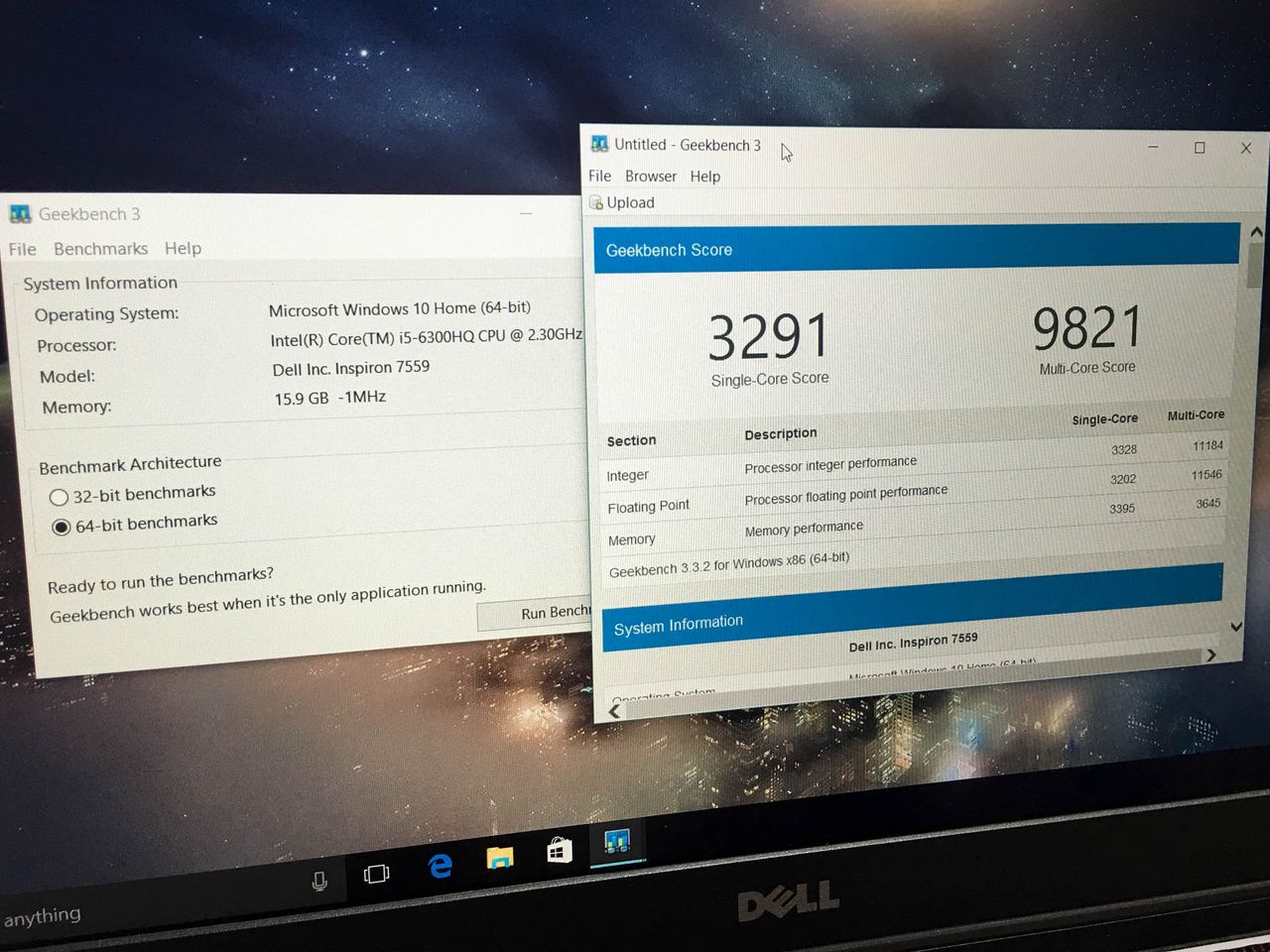Click the 3291 Single-Core Score value
The height and width of the screenshot is (952, 1270).
pos(769,336)
